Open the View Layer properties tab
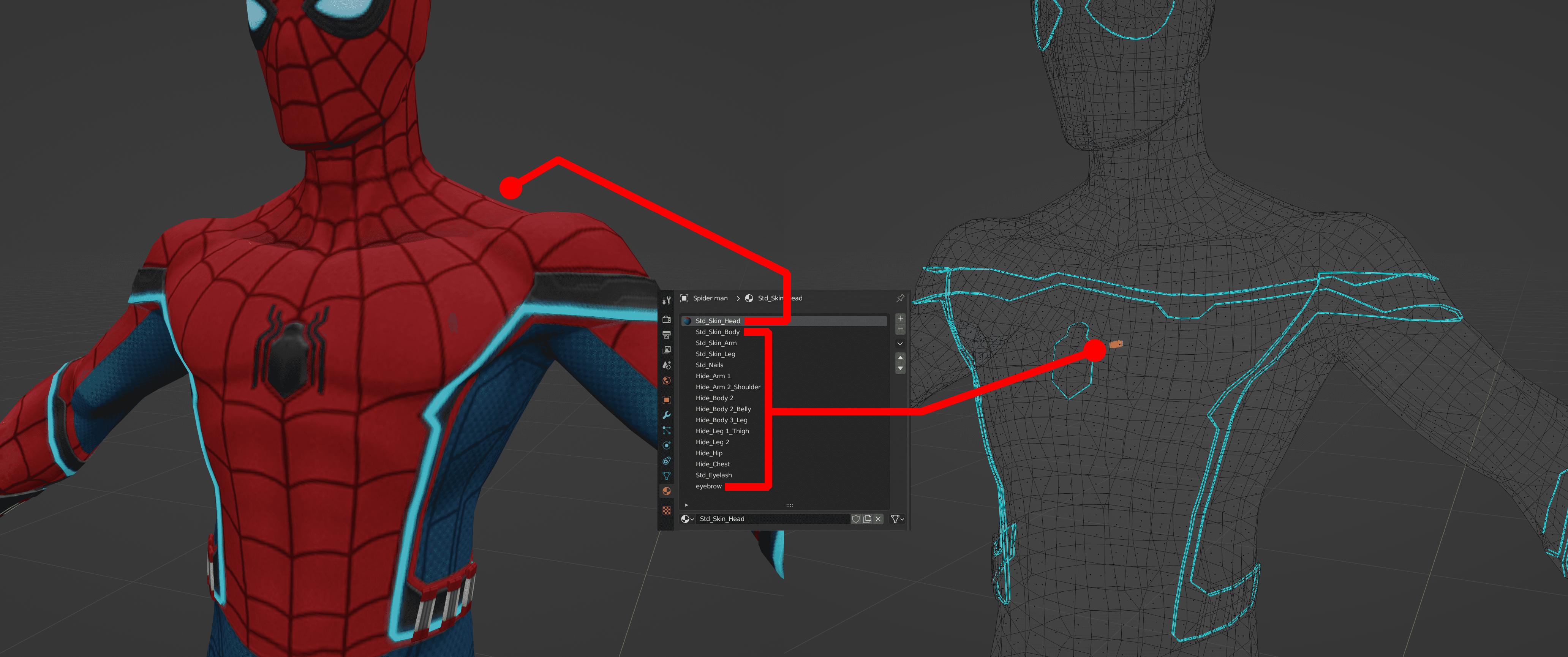The image size is (1568, 657). 667,350
